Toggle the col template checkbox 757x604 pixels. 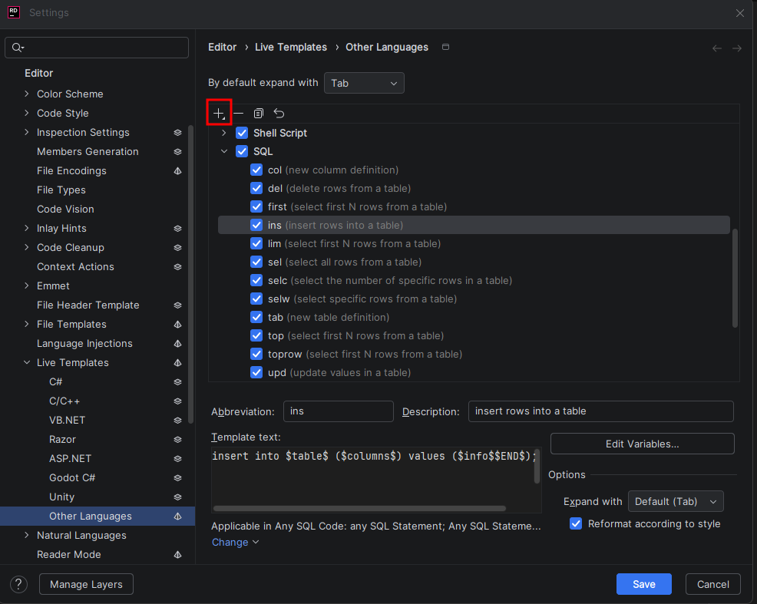pos(256,170)
